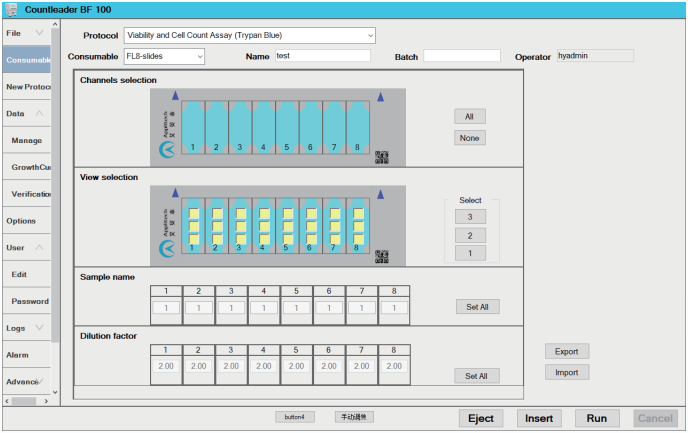Viewport: 688px width, 433px height.
Task: Eject the slide tray
Action: pyautogui.click(x=481, y=419)
